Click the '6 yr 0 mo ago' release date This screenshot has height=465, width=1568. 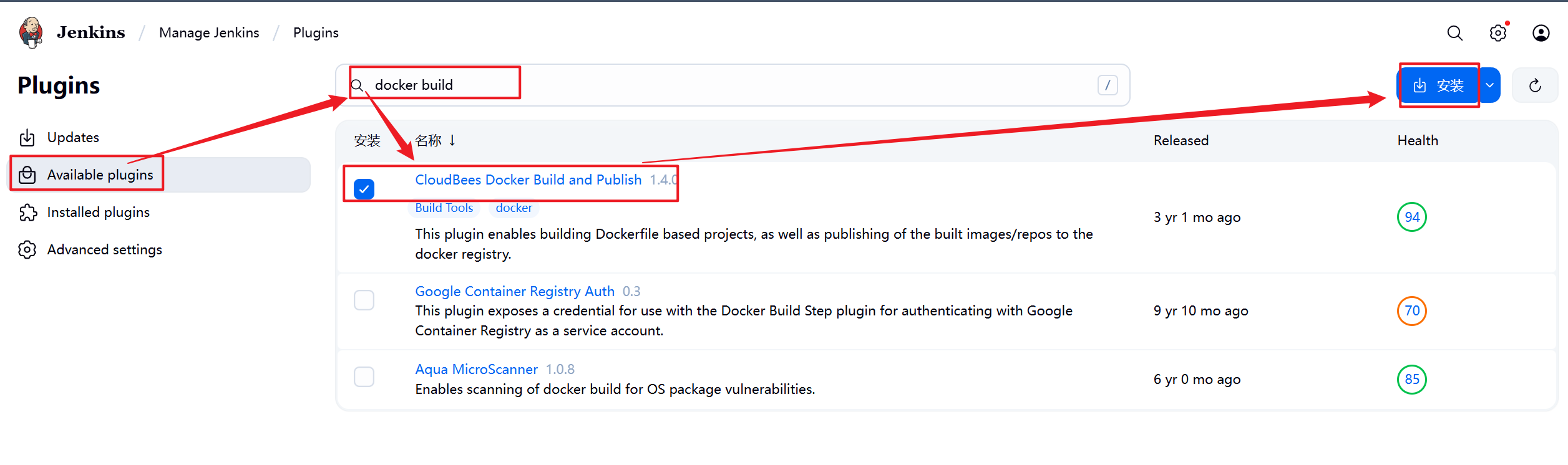click(1197, 380)
